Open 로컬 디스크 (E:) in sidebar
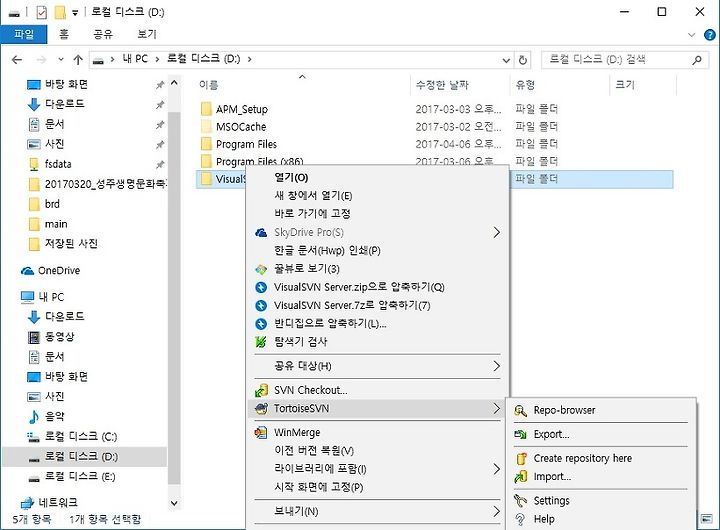Screen dimensions: 720x530 80,477
